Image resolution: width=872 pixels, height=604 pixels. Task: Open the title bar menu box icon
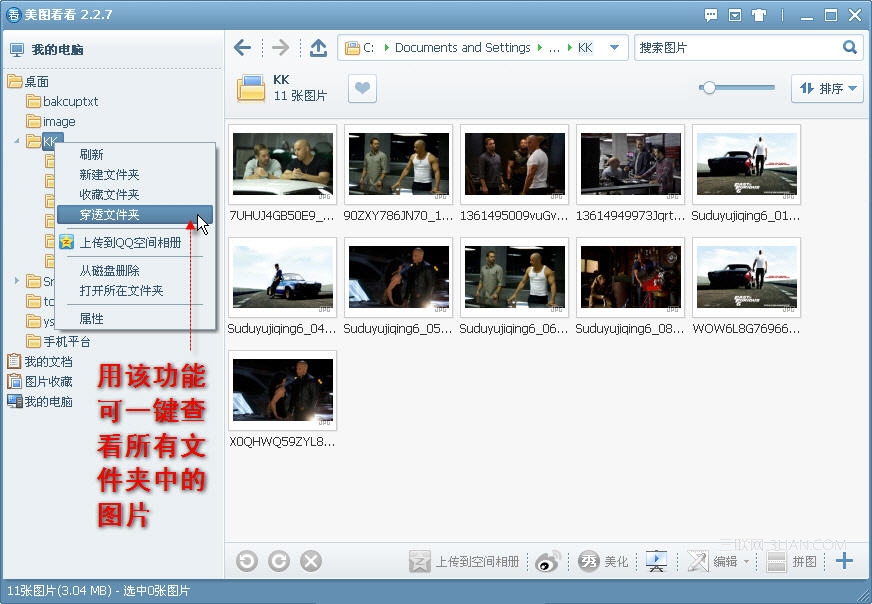[x=735, y=15]
